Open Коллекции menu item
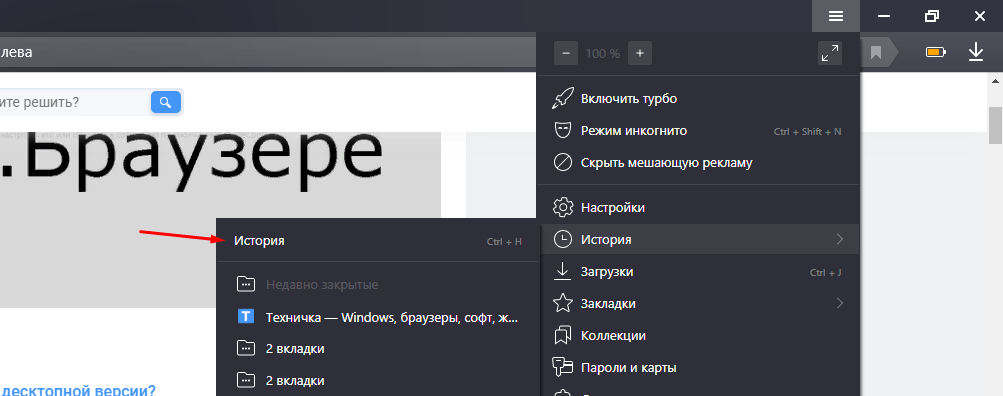Image resolution: width=1003 pixels, height=396 pixels. [699, 335]
